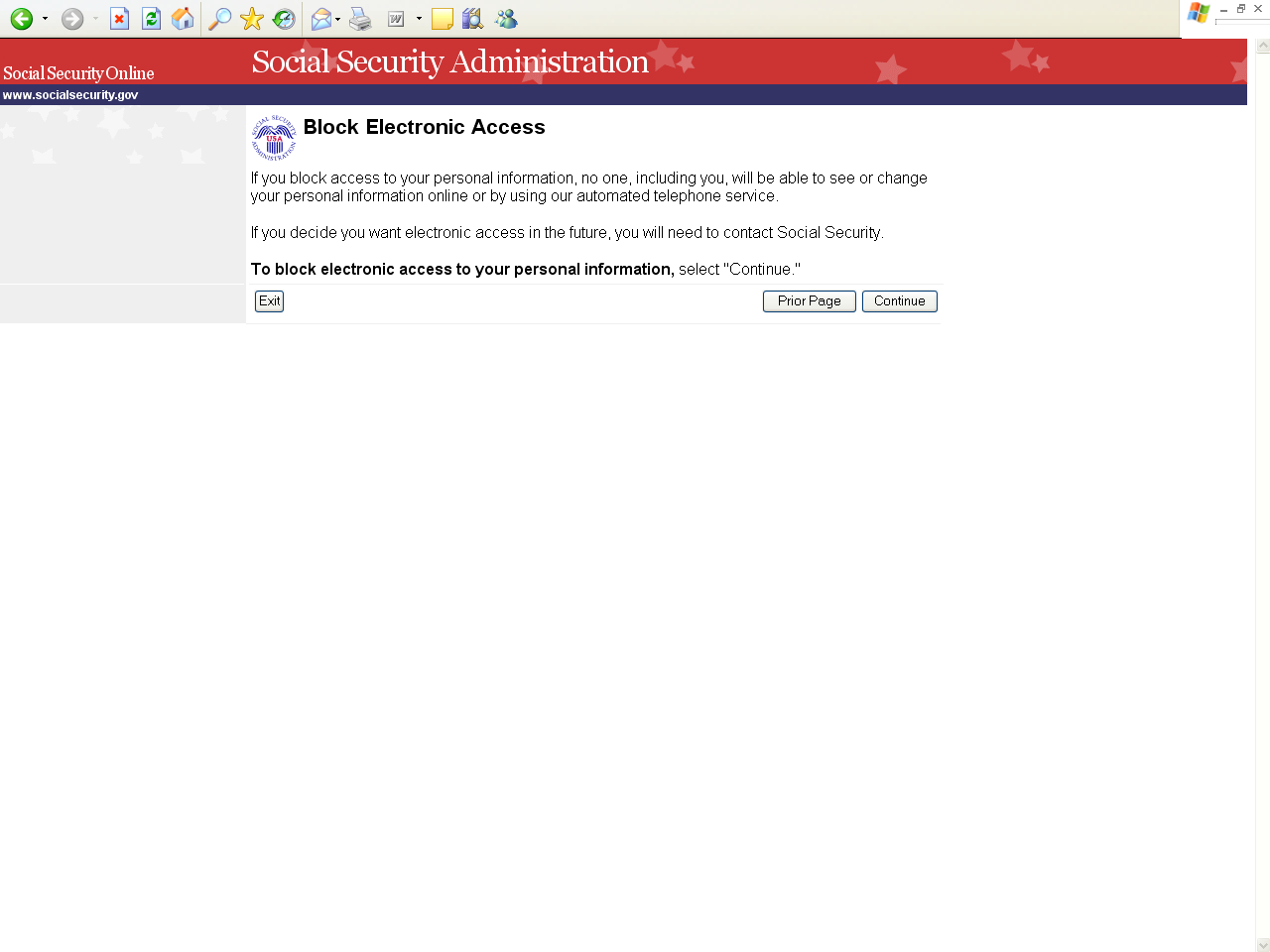Screen dimensions: 1270x952
Task: Click the www.socialsecurity.gov address text
Action: click(70, 95)
